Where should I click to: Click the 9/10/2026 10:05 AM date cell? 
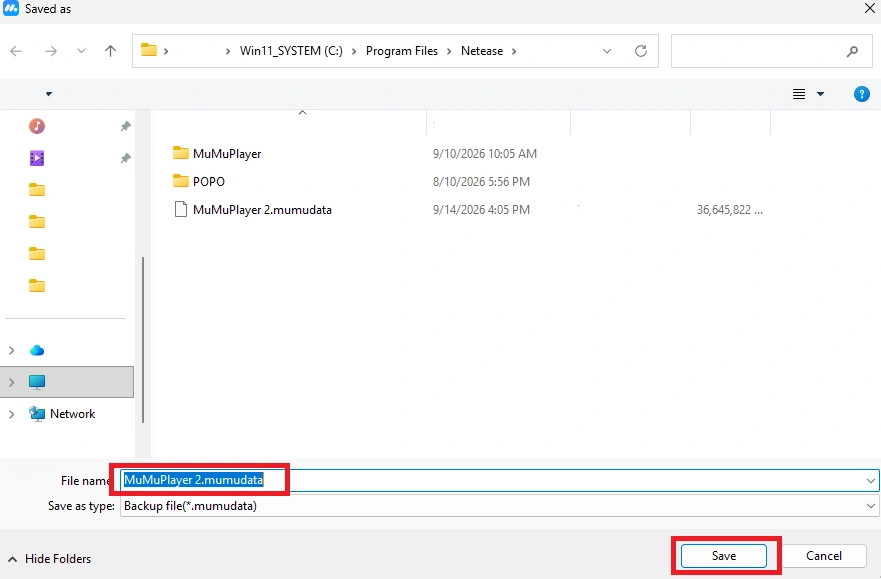[484, 154]
